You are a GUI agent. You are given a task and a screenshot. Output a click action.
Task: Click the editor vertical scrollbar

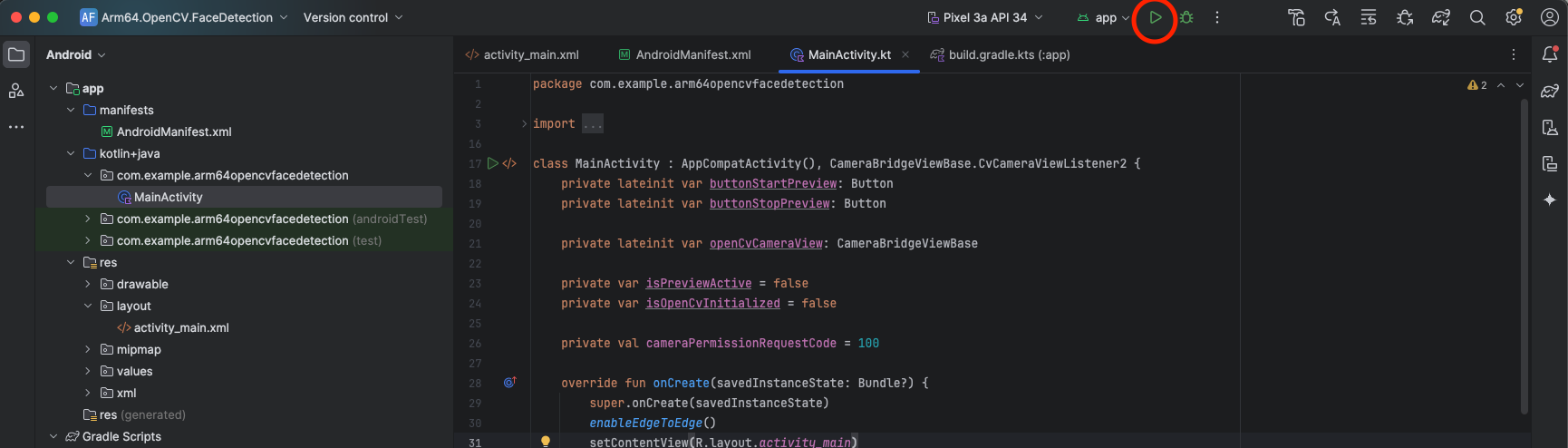(x=1524, y=254)
